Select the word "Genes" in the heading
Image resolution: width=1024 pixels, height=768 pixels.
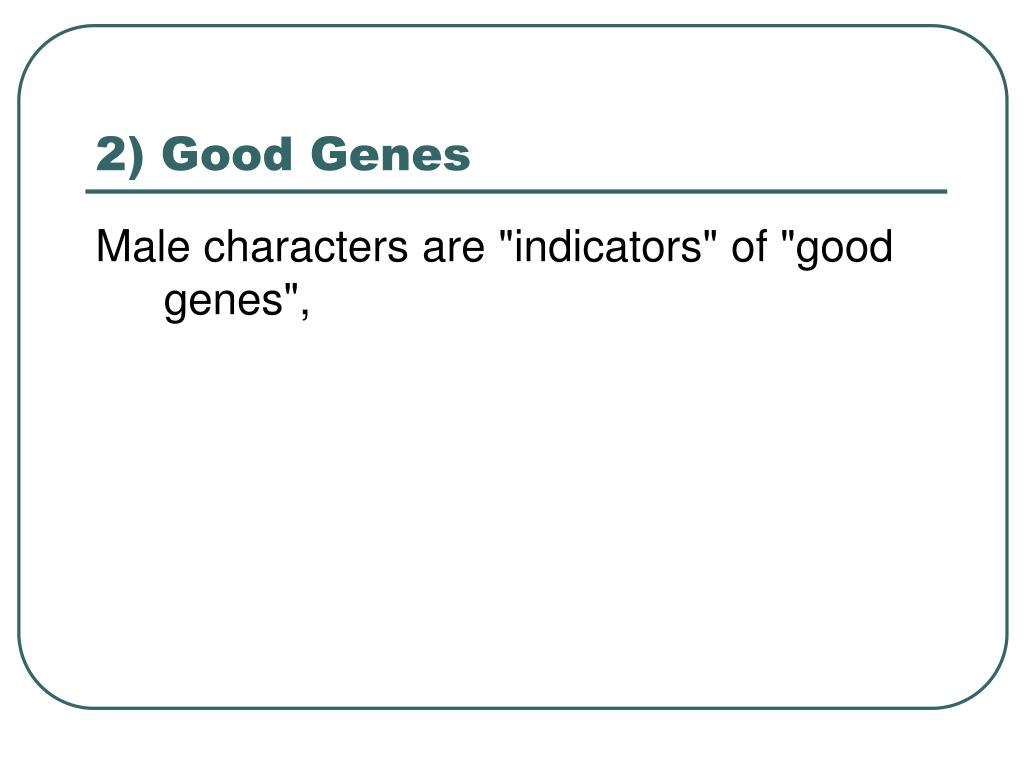pyautogui.click(x=391, y=154)
